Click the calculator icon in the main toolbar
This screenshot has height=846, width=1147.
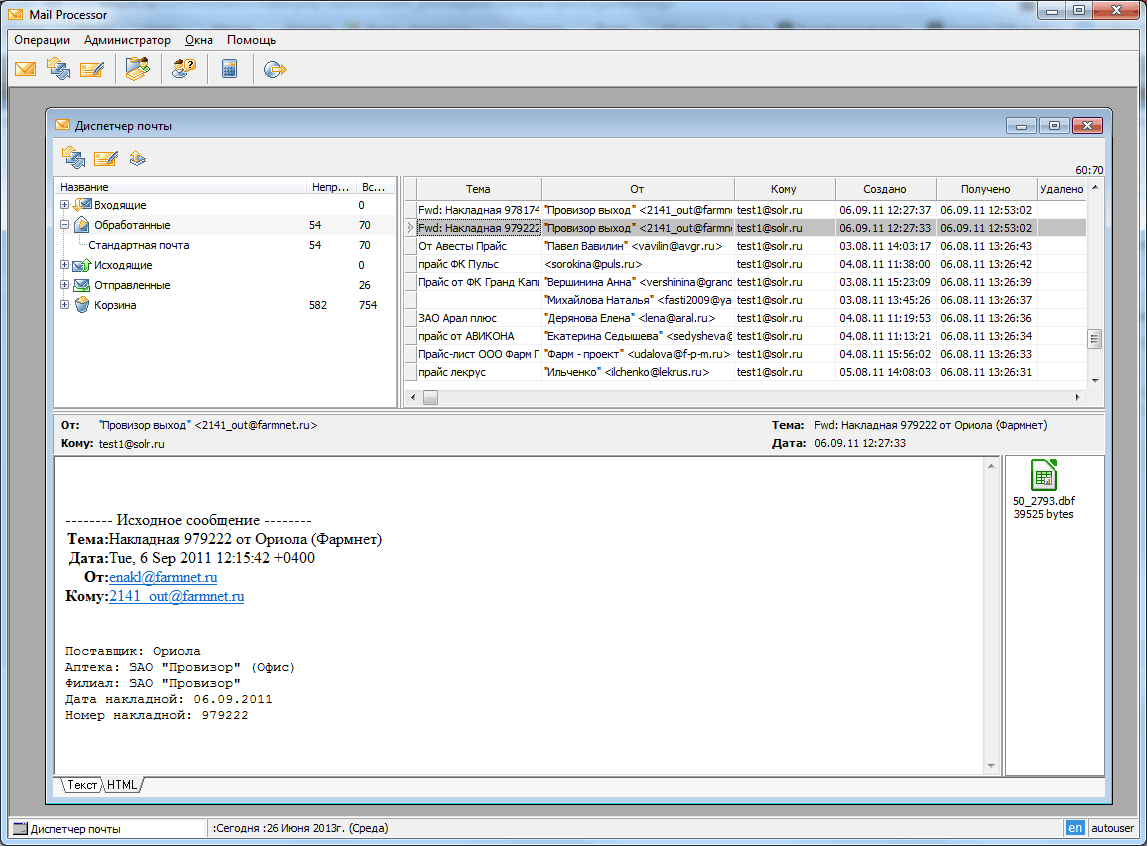229,69
